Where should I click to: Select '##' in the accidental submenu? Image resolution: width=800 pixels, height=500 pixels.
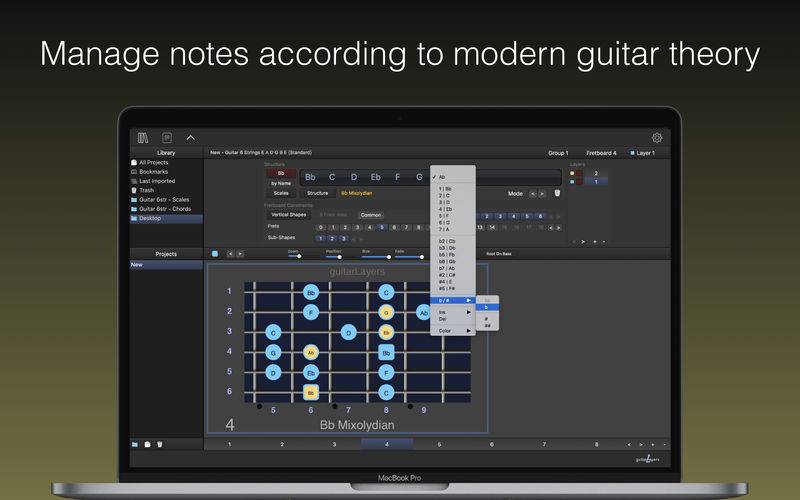[487, 326]
